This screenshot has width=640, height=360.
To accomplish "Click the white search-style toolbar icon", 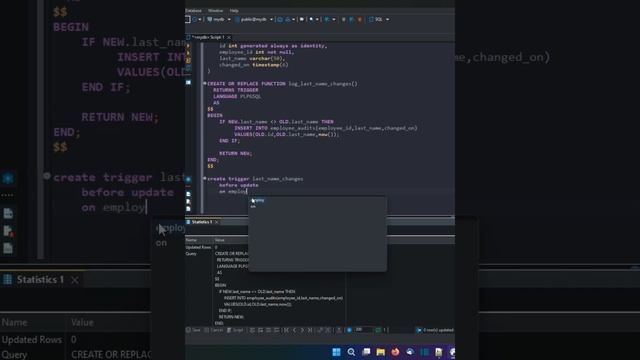I will [311, 19].
